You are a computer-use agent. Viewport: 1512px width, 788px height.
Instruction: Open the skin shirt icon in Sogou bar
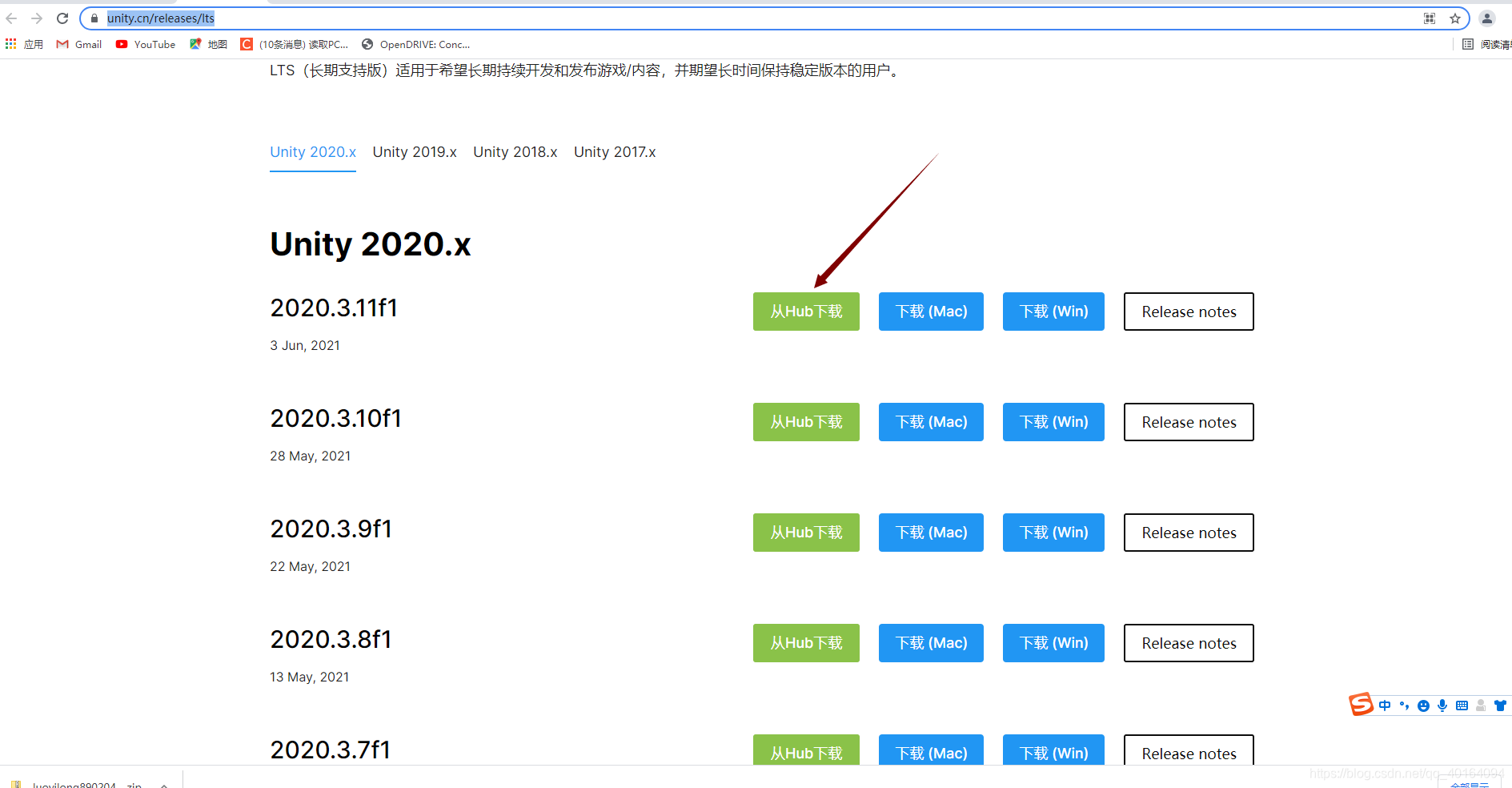point(1500,706)
